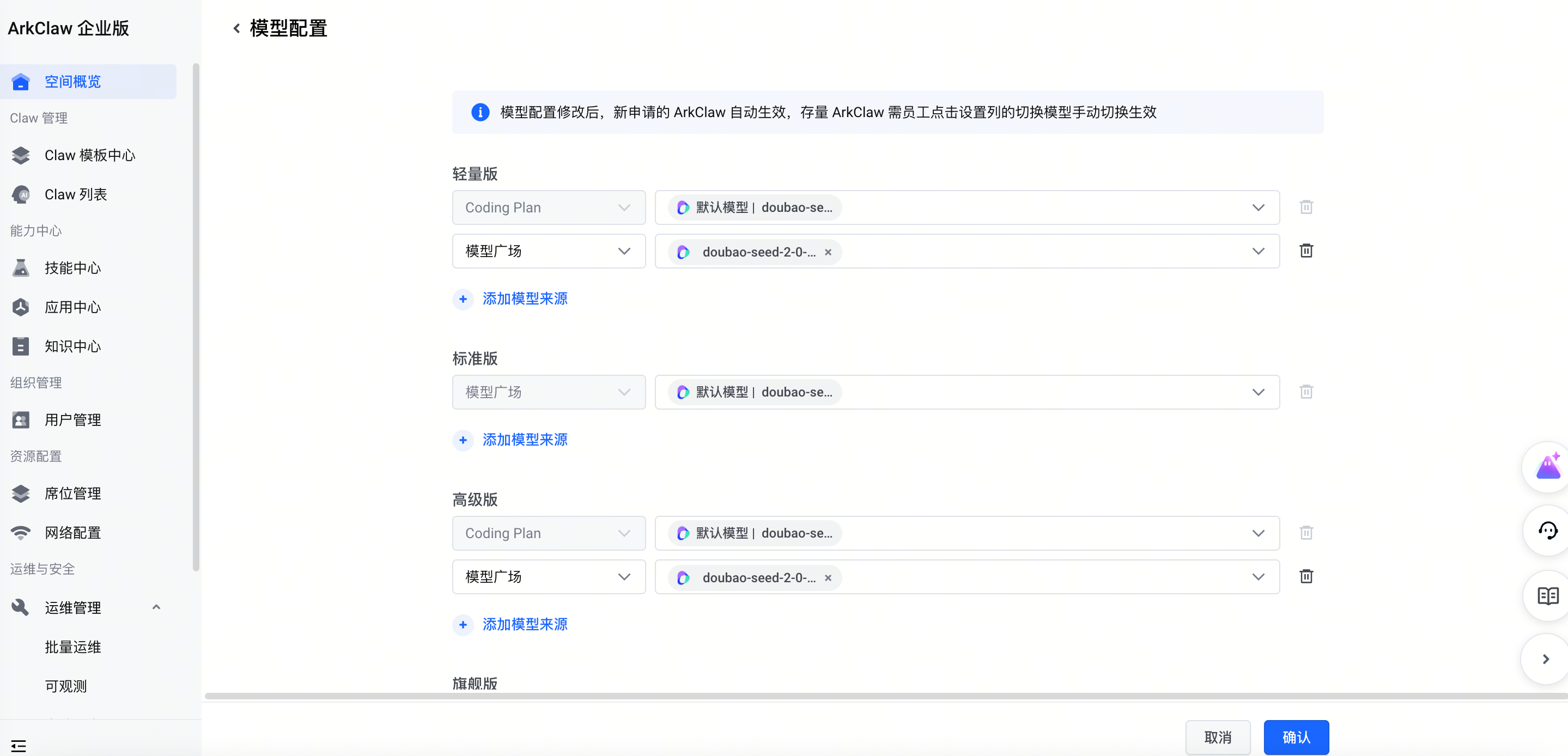Expand the 高级版 doubao-seed model multi-select
The height and width of the screenshot is (756, 1568).
point(967,576)
